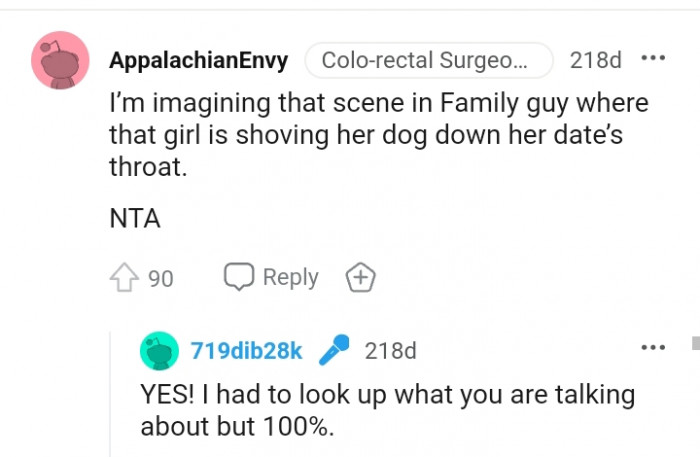This screenshot has width=700, height=457.
Task: Click the Family guy comment text
Action: point(378,135)
